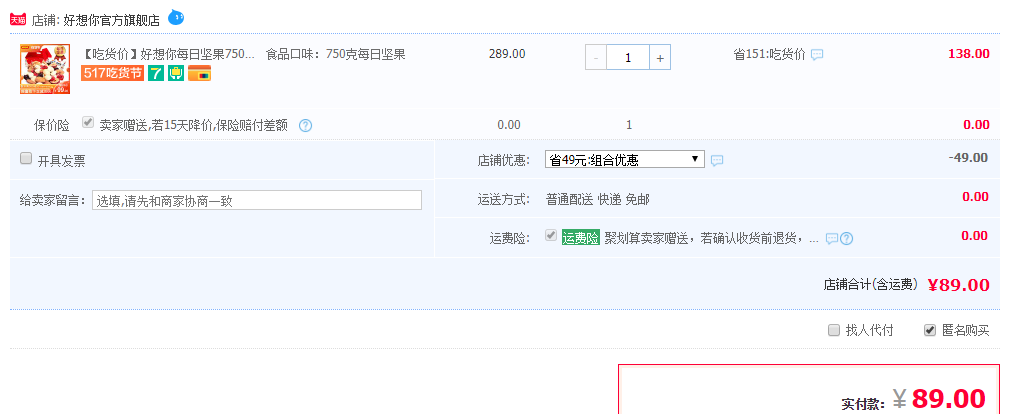Increase quantity with the plus button
This screenshot has height=414, width=1012.
659,58
